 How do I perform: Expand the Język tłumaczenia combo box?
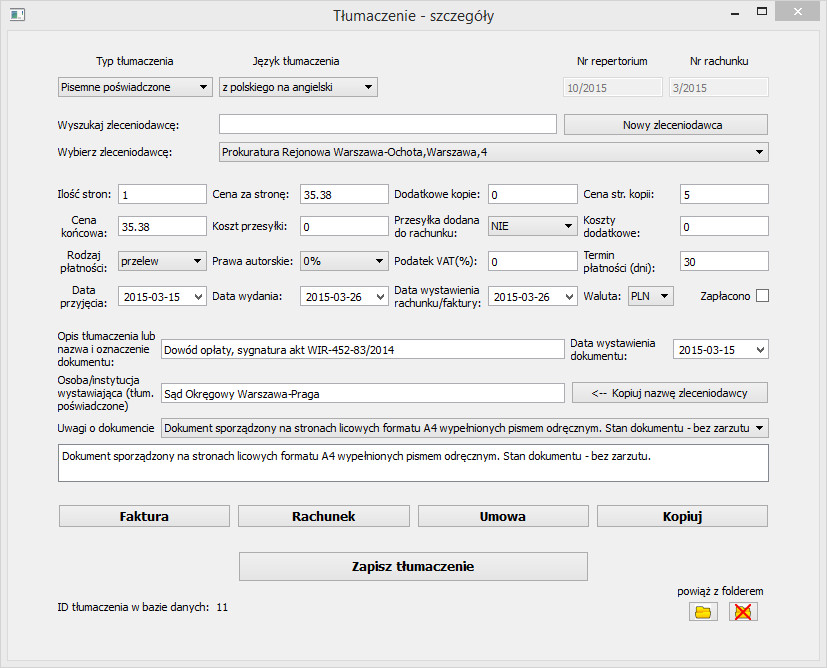(x=299, y=87)
